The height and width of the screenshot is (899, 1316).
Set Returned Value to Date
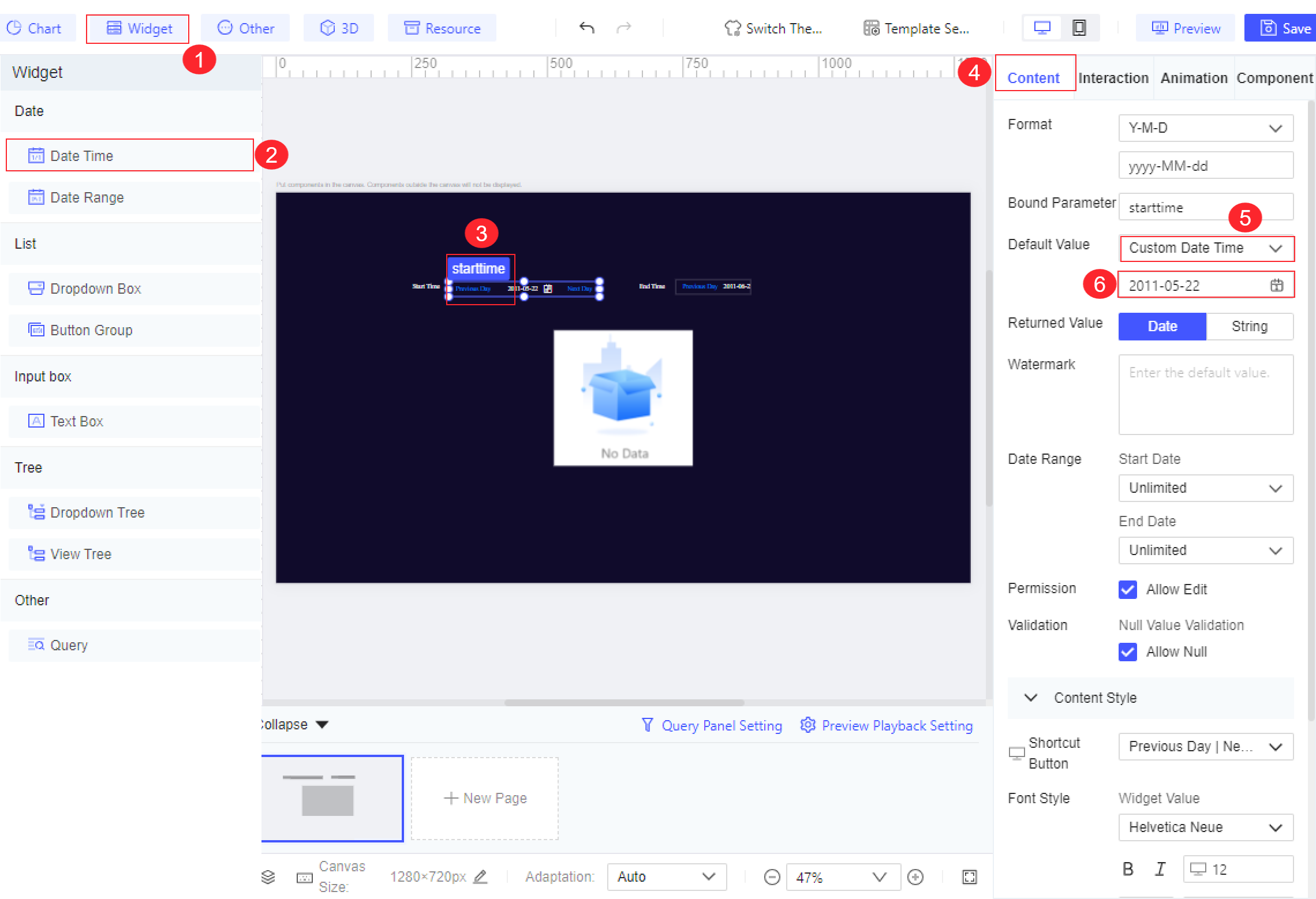(x=1162, y=326)
